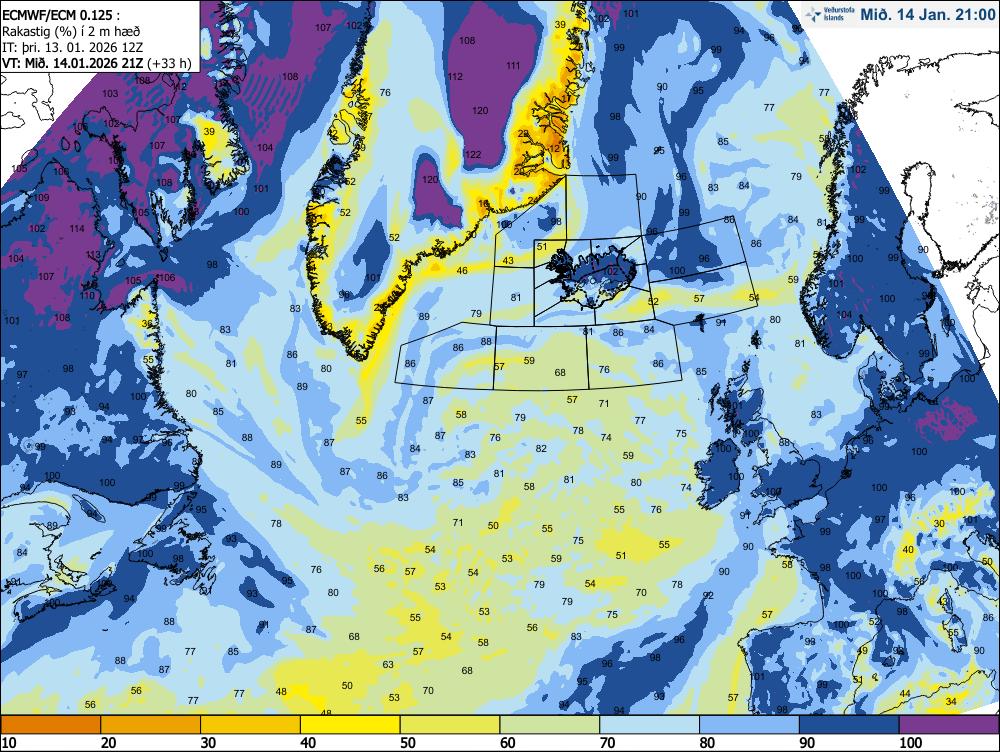Click the 'ECMWF/ECM 0.125 :' model title
The width and height of the screenshot is (1000, 752).
tap(59, 15)
